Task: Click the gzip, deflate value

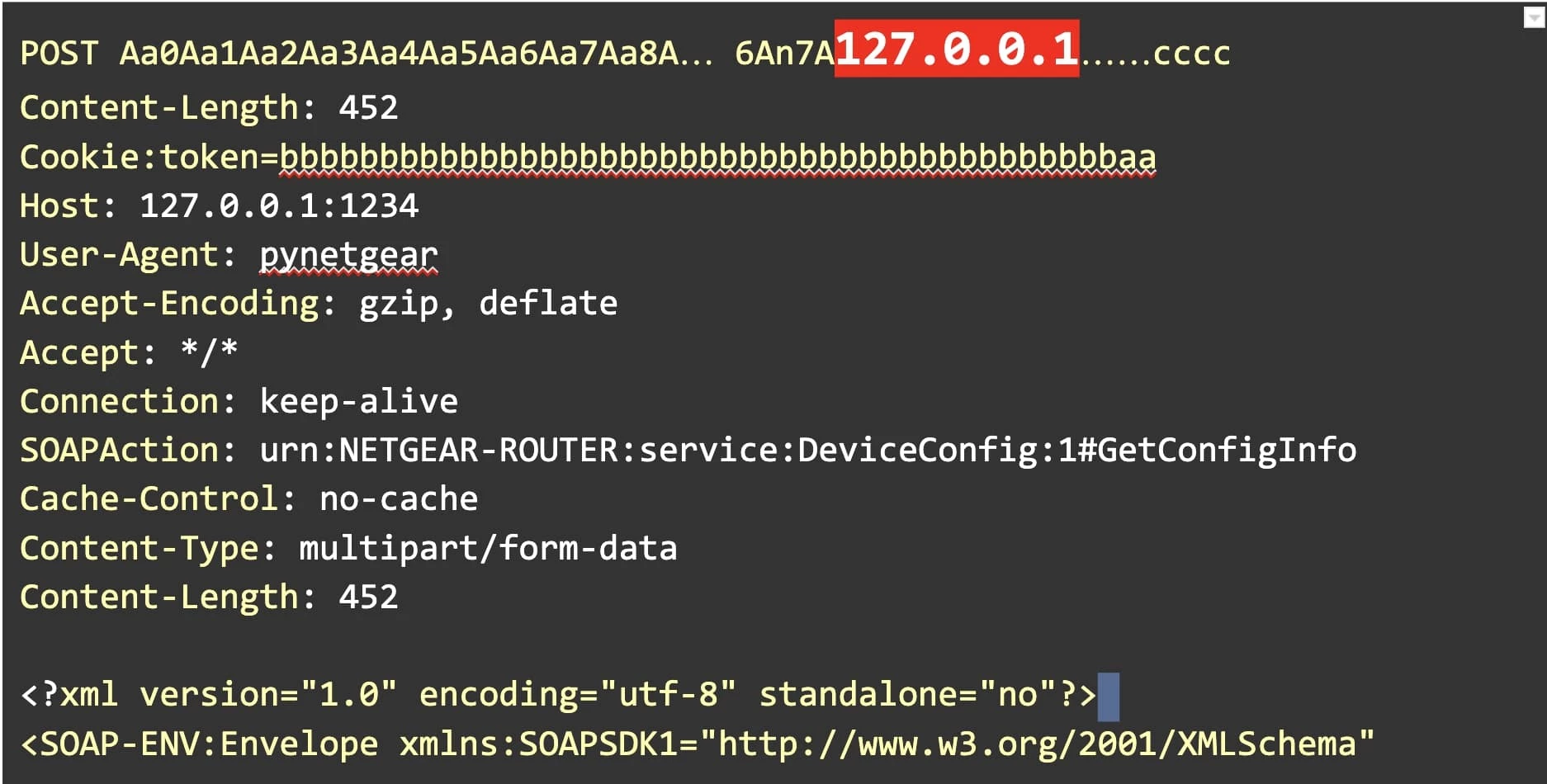Action: coord(488,304)
